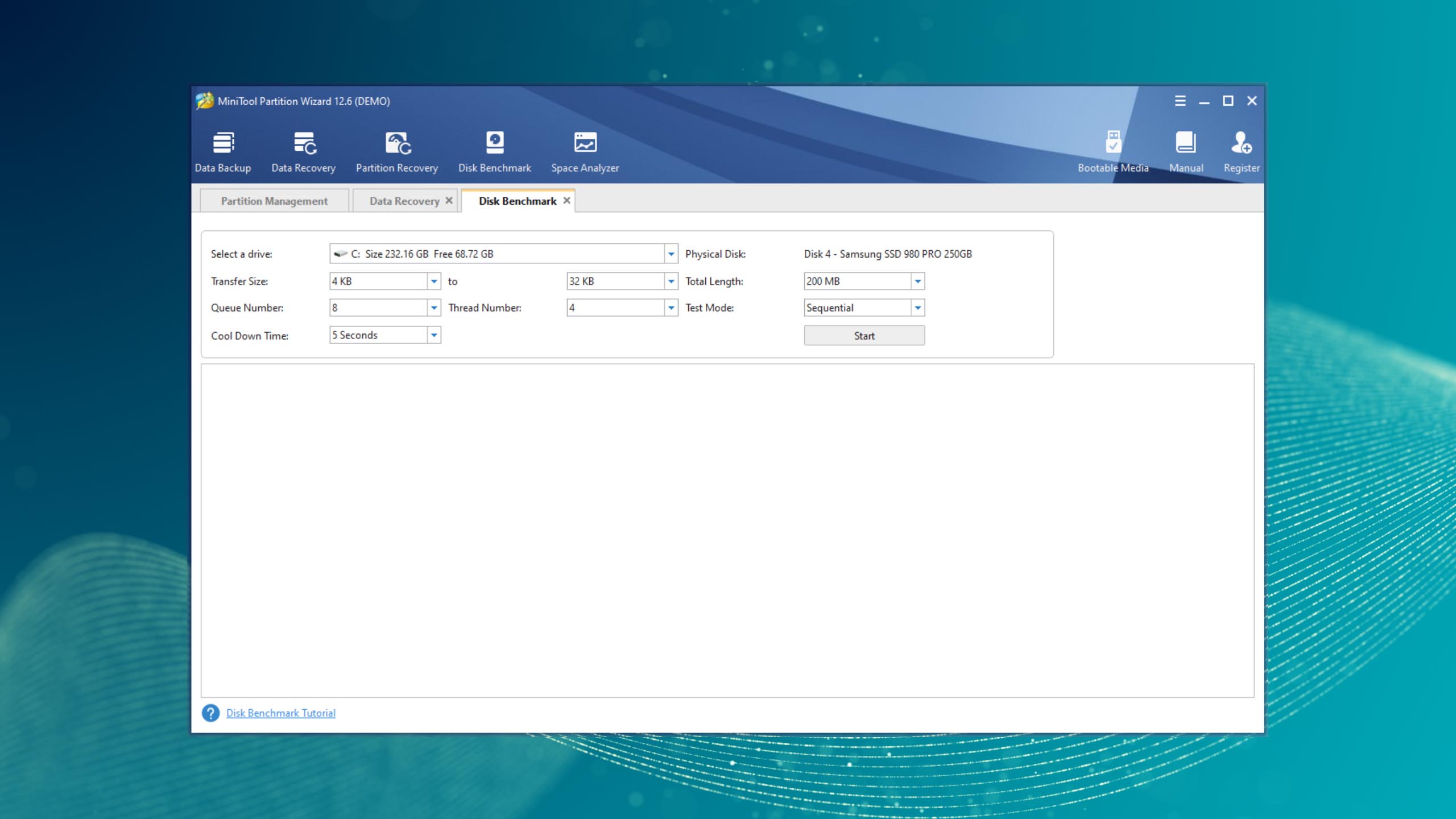
Task: Close the Disk Benchmark tab
Action: coord(566,200)
